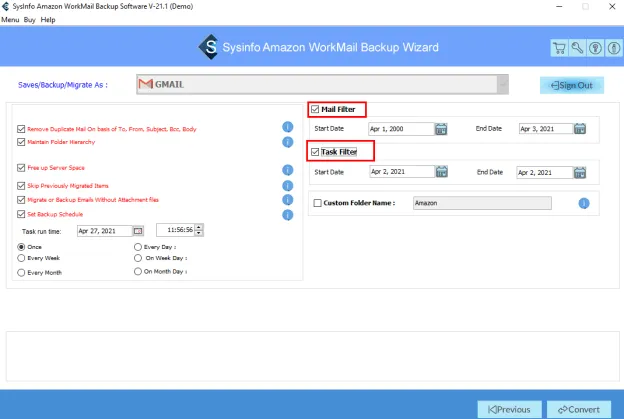Select the Every Week radio button
Image resolution: width=624 pixels, height=419 pixels.
pyautogui.click(x=22, y=257)
